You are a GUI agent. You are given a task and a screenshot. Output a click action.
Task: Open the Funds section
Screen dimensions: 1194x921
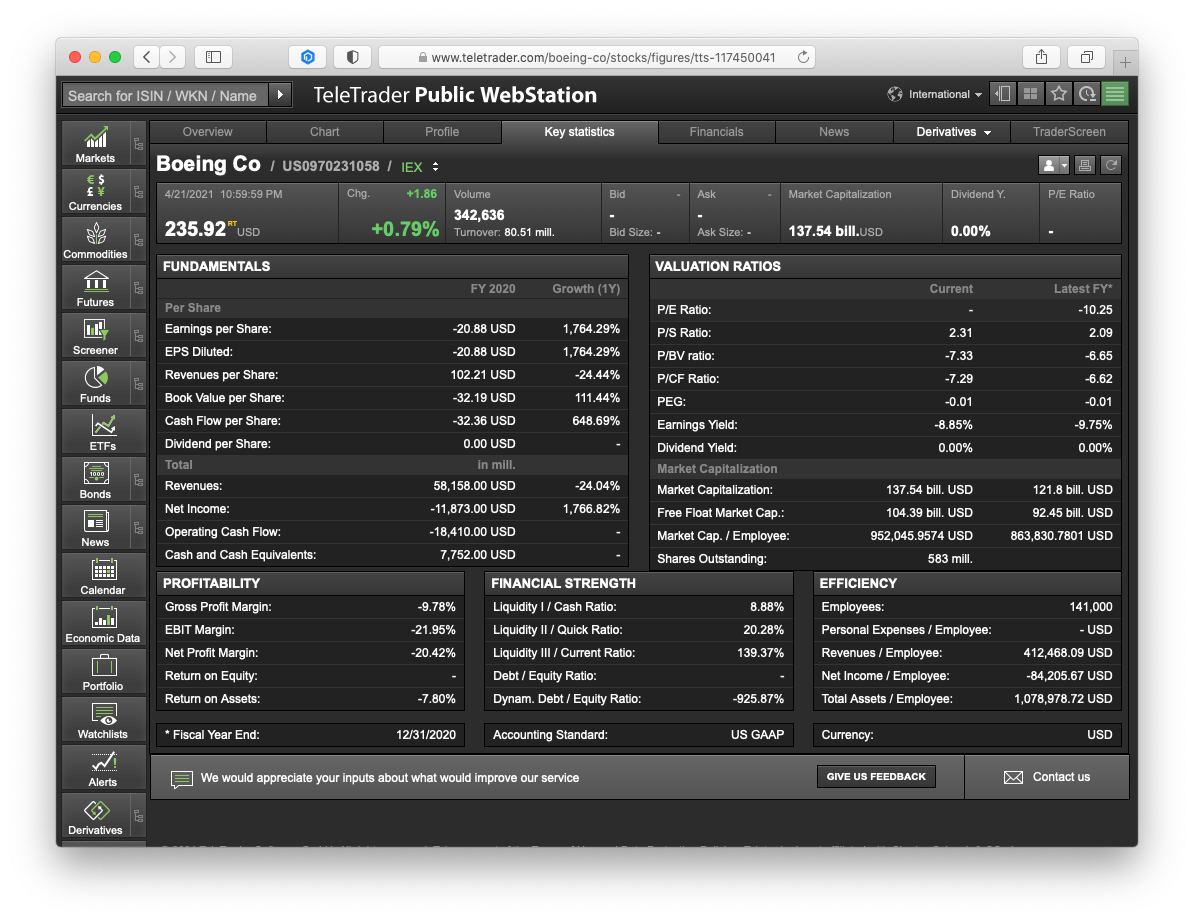point(96,384)
